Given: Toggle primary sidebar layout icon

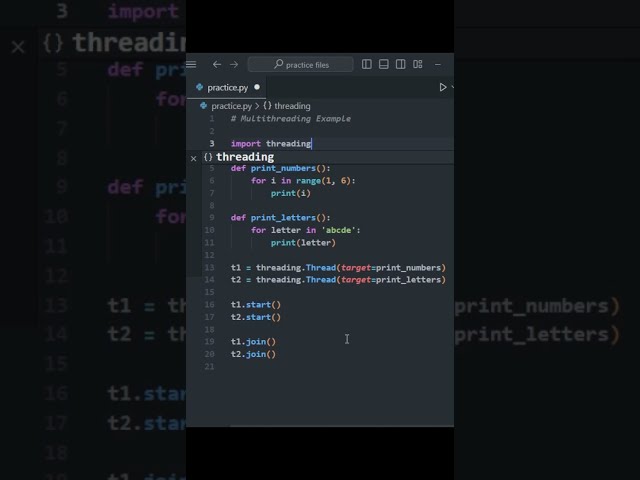Looking at the screenshot, I should coord(367,64).
